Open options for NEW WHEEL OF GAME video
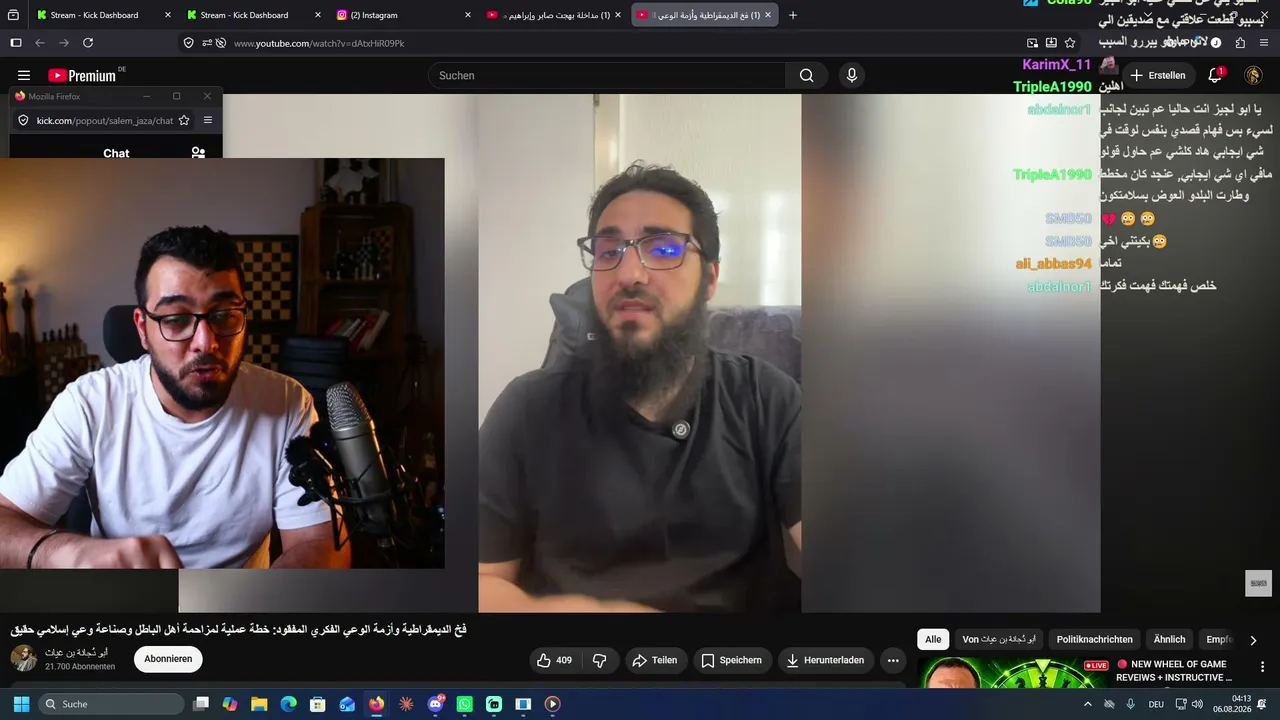1280x720 pixels. 1262,666
